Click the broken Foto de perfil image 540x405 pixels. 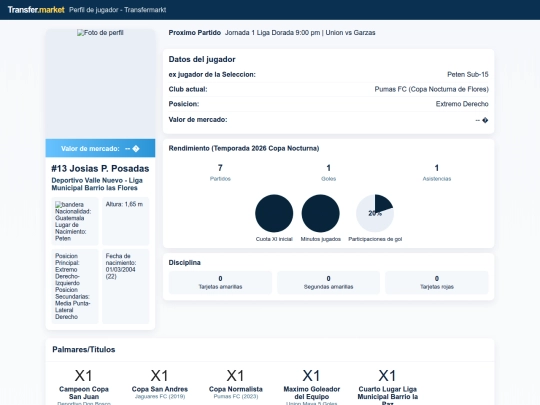click(x=100, y=33)
